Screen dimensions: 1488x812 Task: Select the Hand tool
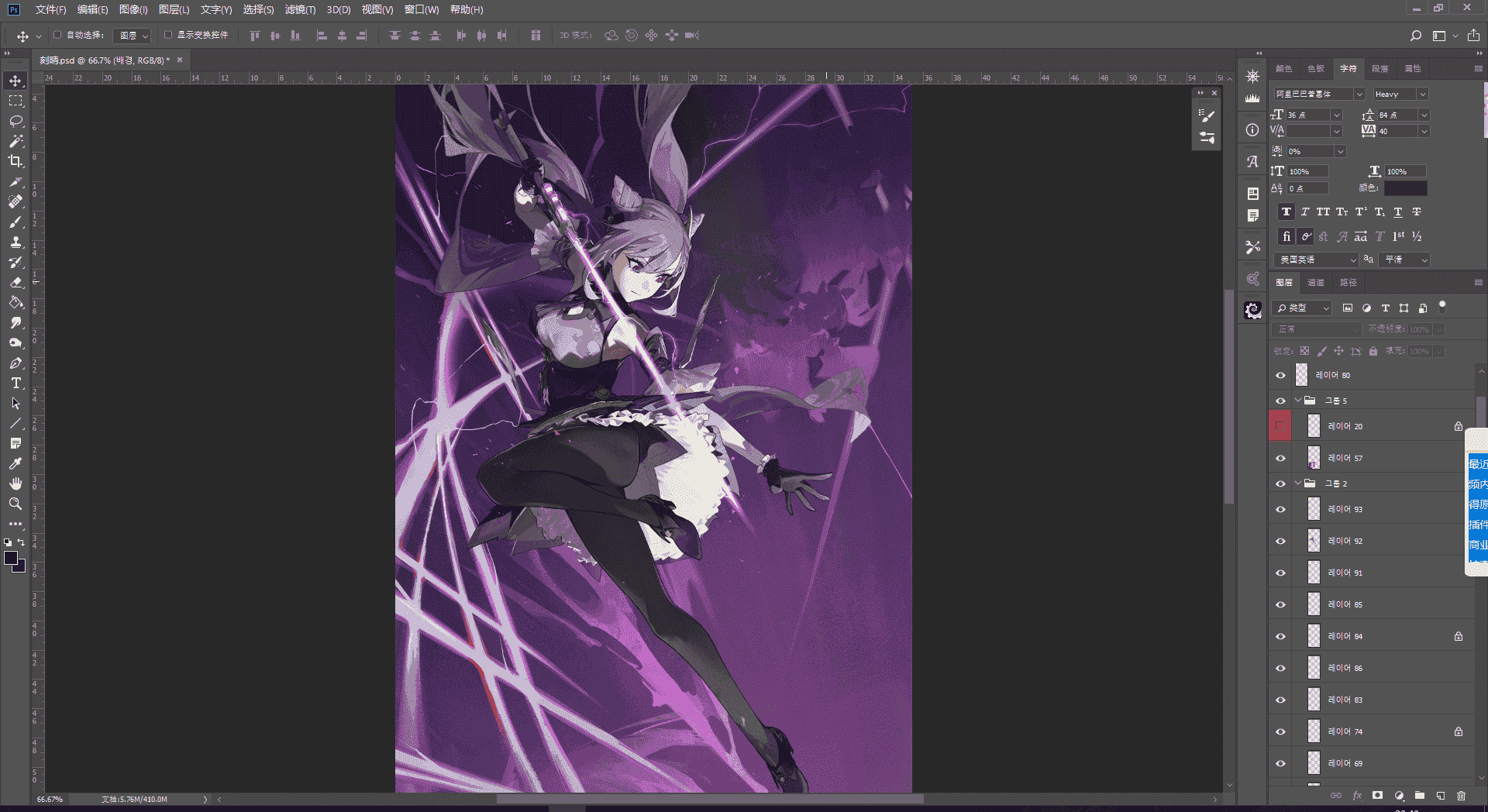15,483
